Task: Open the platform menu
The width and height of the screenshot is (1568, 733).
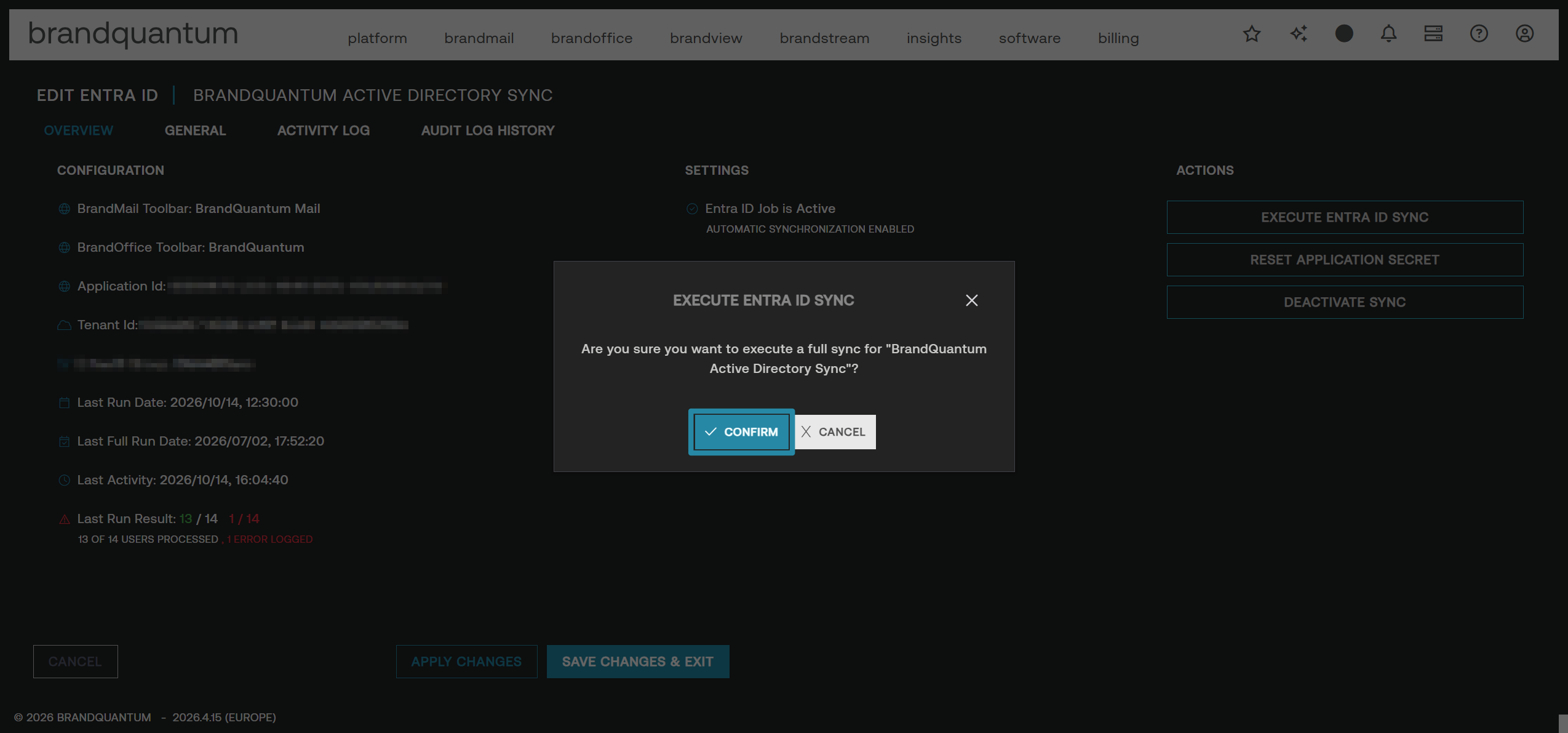Action: point(378,38)
